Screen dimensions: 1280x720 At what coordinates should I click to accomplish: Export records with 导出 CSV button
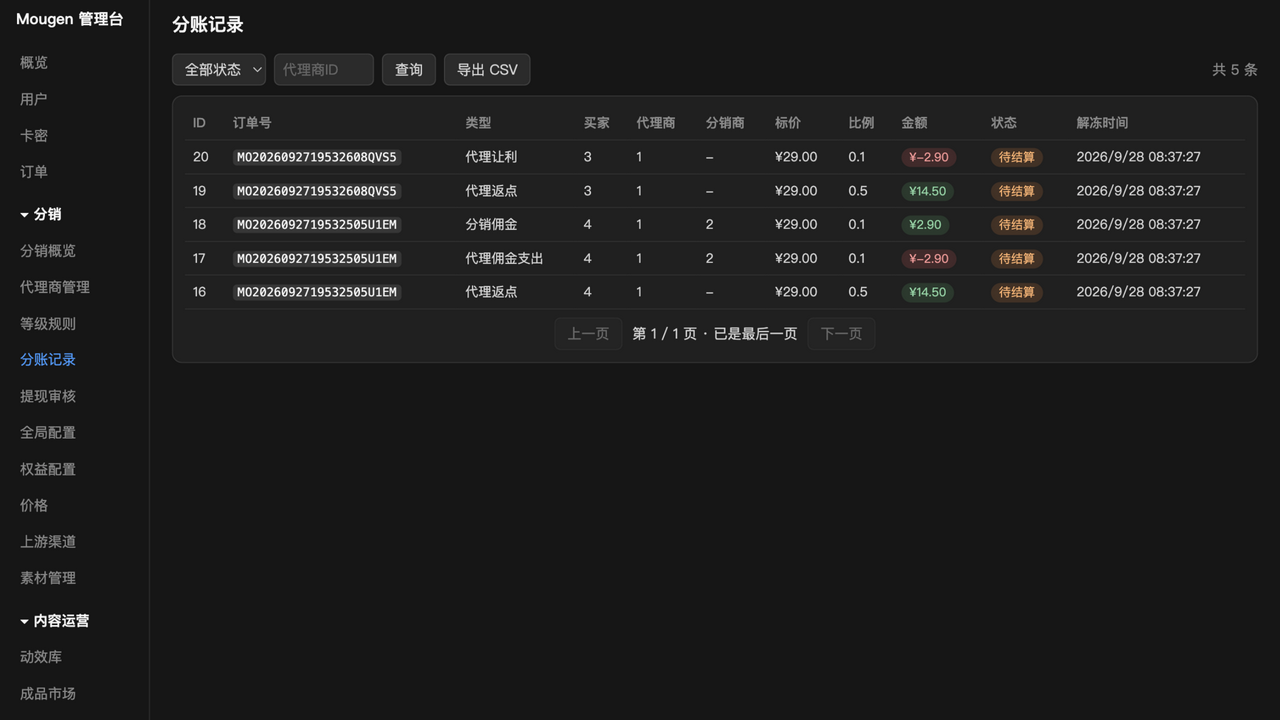pos(487,70)
